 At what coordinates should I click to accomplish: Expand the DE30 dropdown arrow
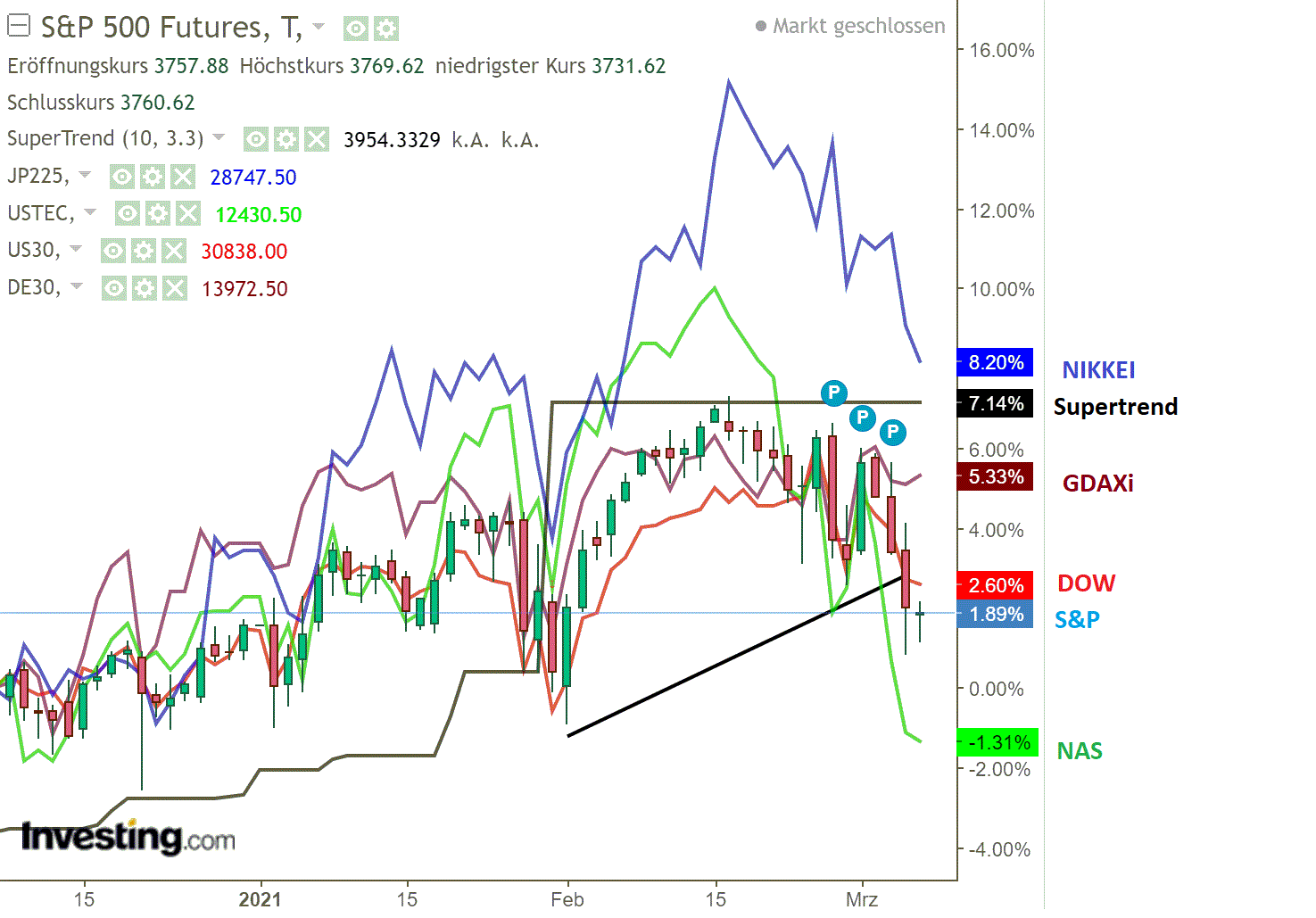(x=77, y=286)
